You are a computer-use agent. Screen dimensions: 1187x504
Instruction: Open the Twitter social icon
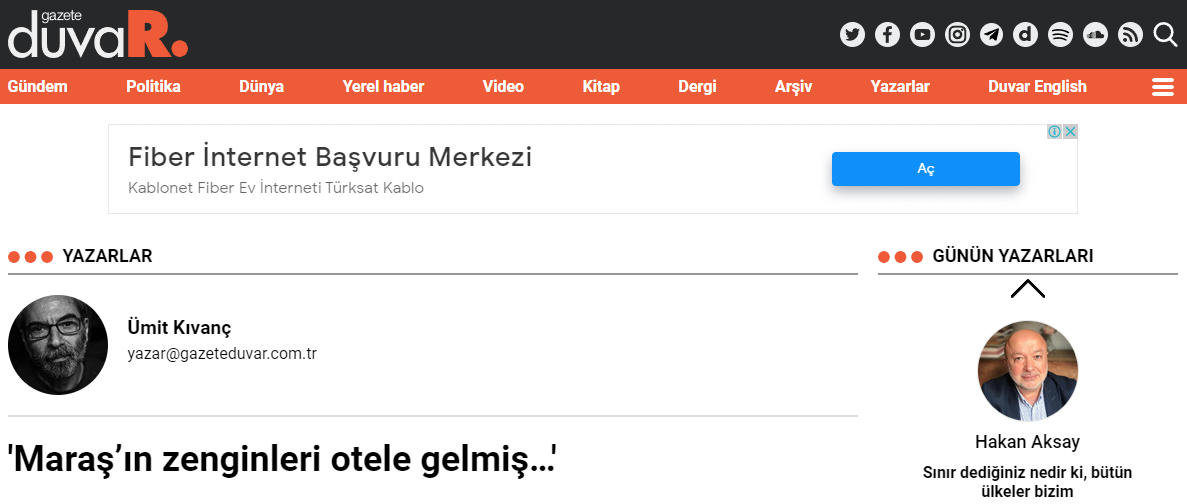[x=852, y=35]
